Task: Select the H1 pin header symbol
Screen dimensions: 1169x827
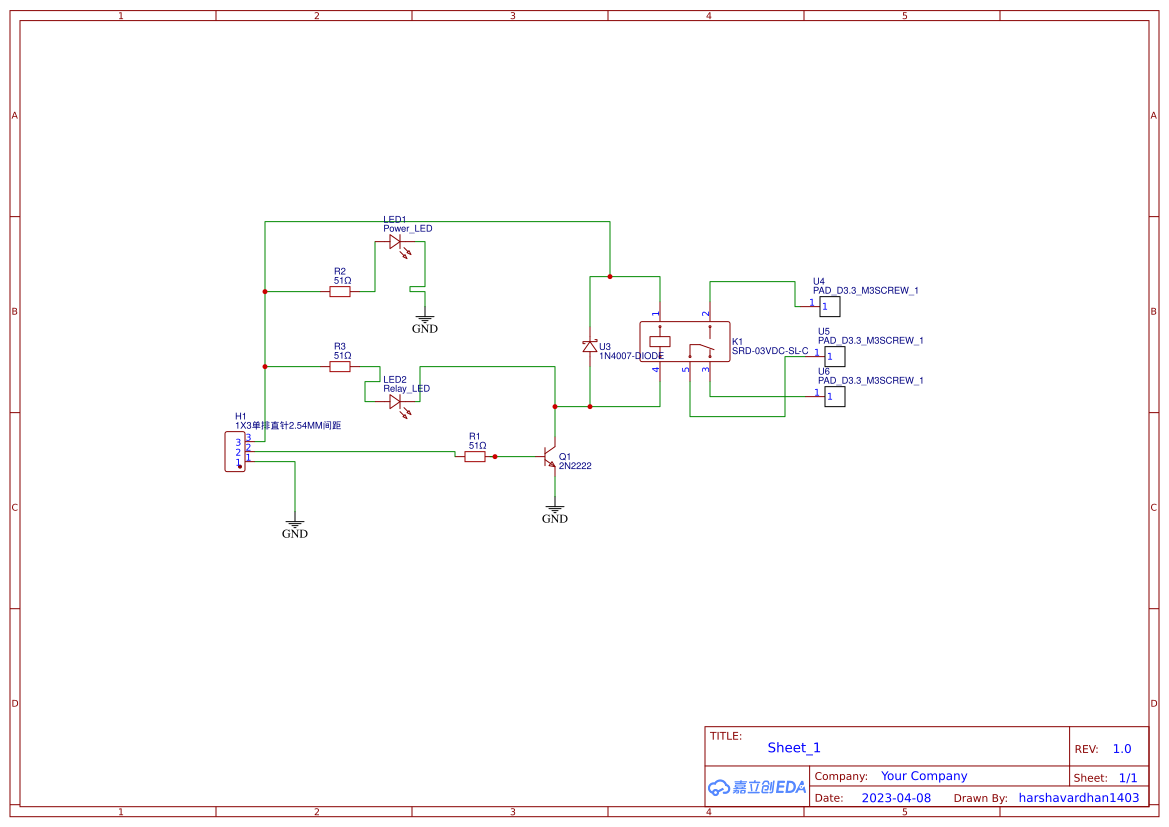Action: click(x=233, y=452)
